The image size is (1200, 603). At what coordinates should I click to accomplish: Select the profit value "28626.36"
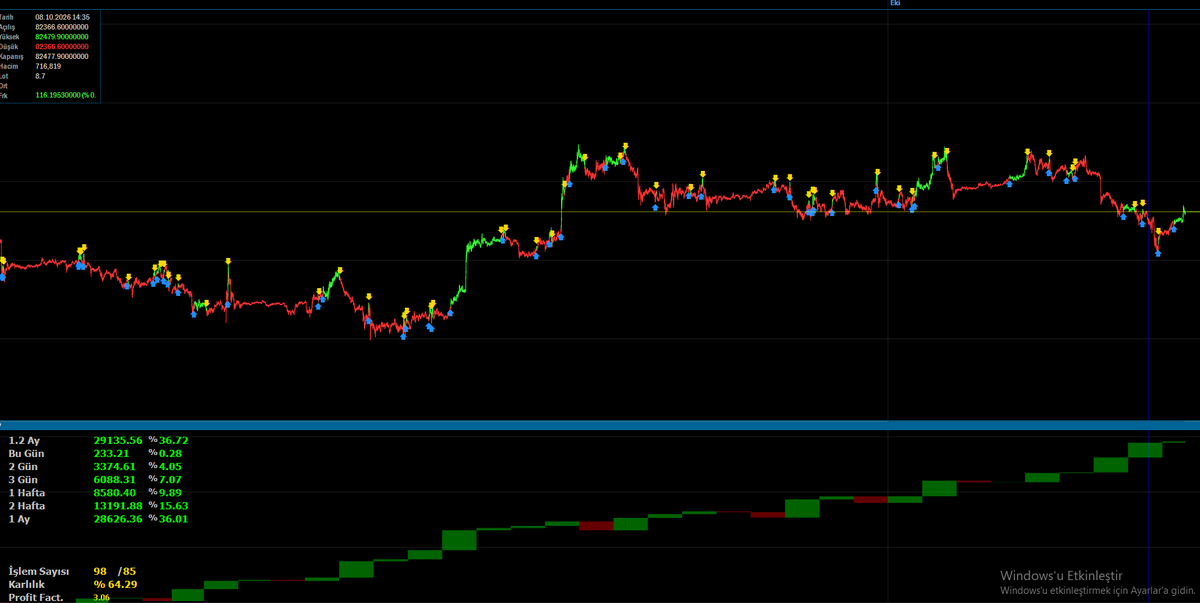click(x=118, y=518)
